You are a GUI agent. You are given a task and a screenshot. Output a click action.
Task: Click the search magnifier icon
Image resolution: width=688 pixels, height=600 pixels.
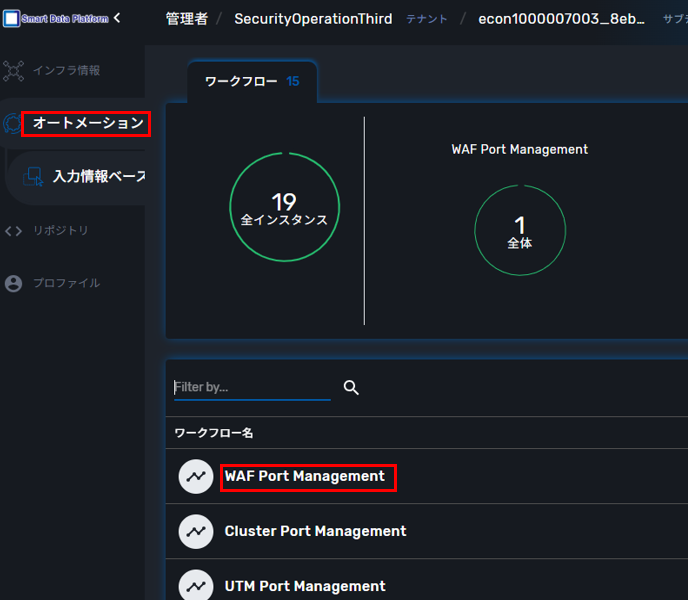(x=351, y=388)
